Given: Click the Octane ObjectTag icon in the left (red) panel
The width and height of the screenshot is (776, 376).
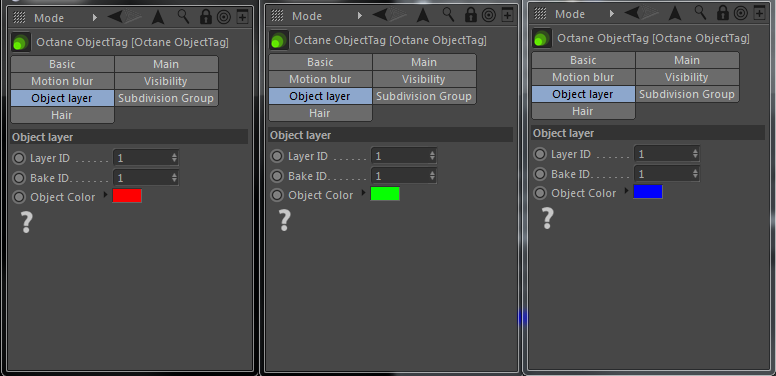Looking at the screenshot, I should (21, 43).
